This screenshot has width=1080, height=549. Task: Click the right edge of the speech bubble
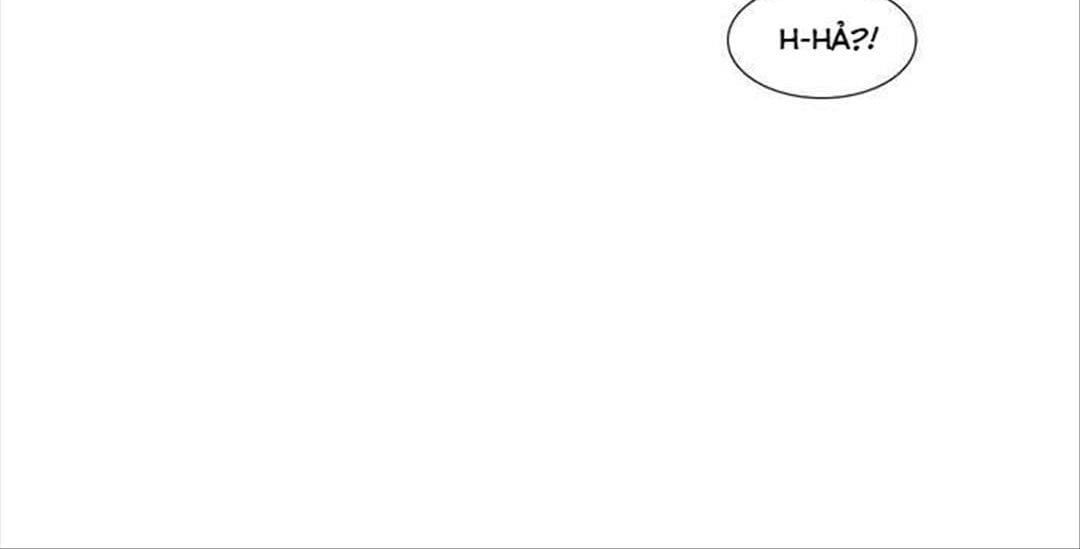point(916,40)
